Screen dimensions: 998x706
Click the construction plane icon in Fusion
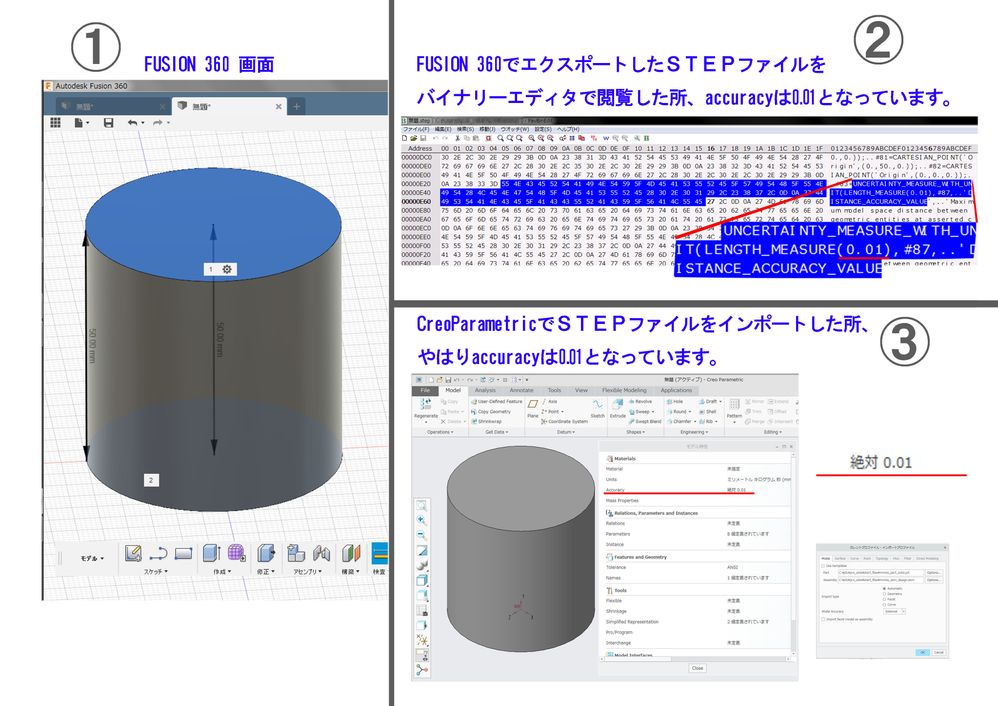point(351,553)
